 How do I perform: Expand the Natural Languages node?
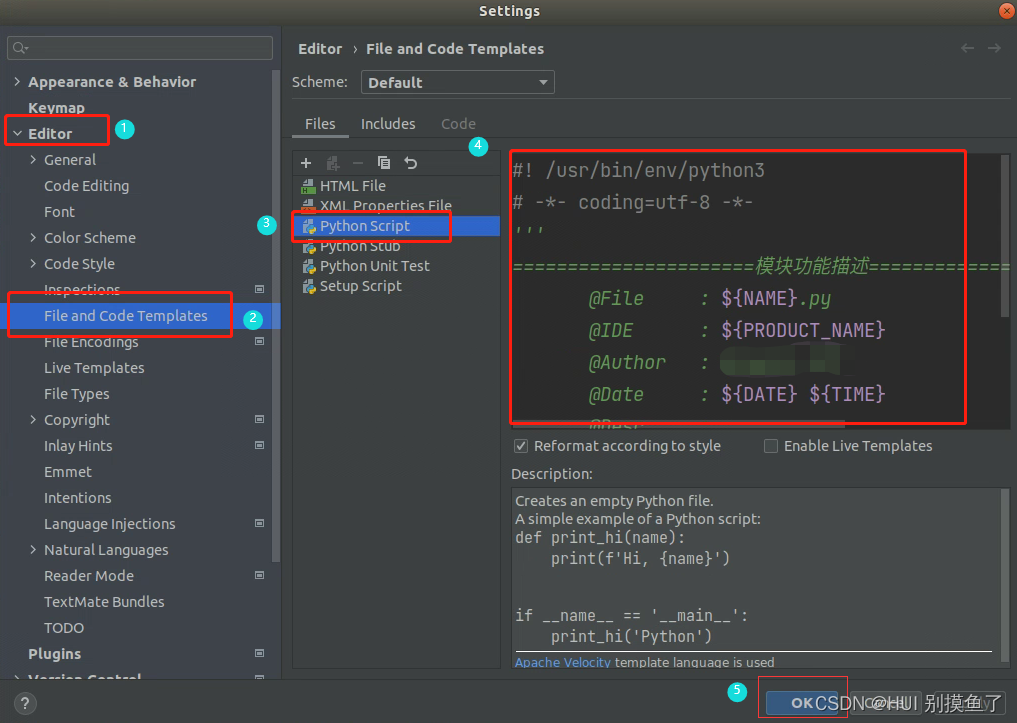33,549
